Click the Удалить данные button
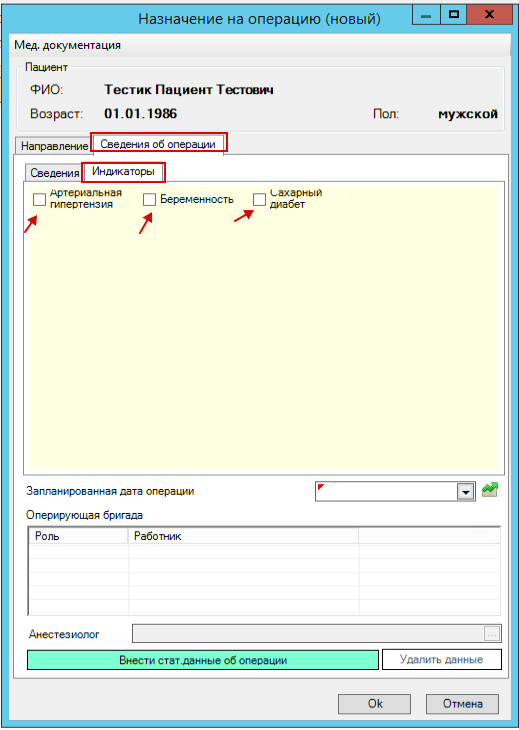The width and height of the screenshot is (519, 730). [442, 659]
